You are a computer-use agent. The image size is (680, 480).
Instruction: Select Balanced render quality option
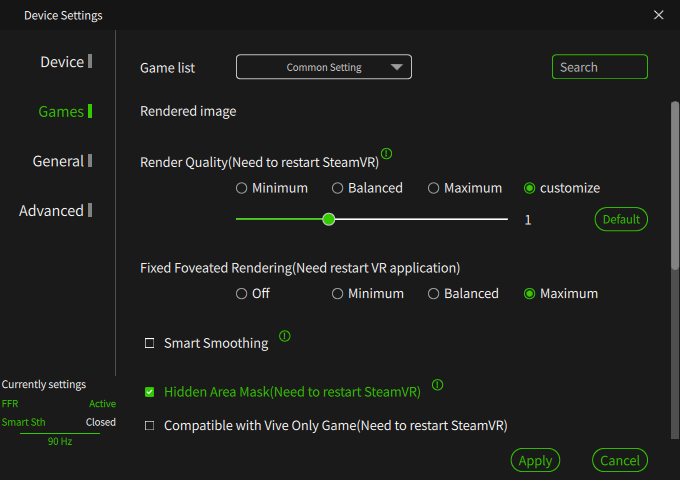pos(337,188)
